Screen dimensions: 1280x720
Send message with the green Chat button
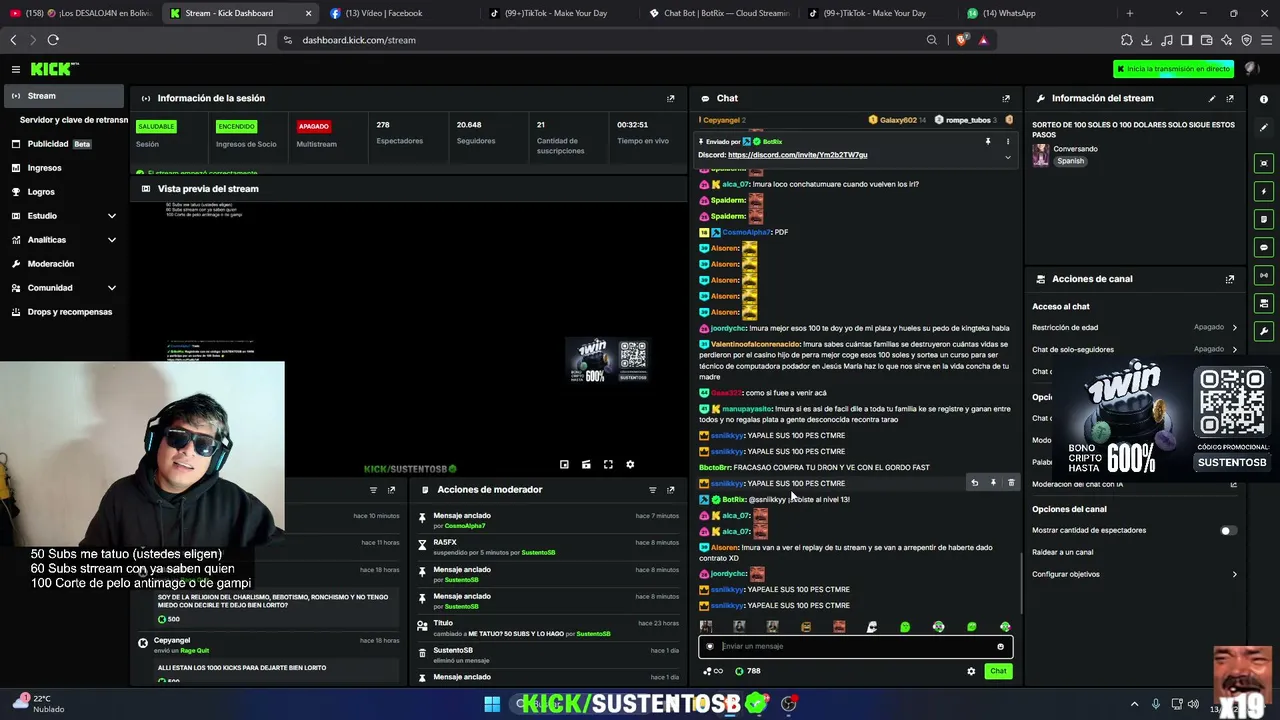click(998, 671)
